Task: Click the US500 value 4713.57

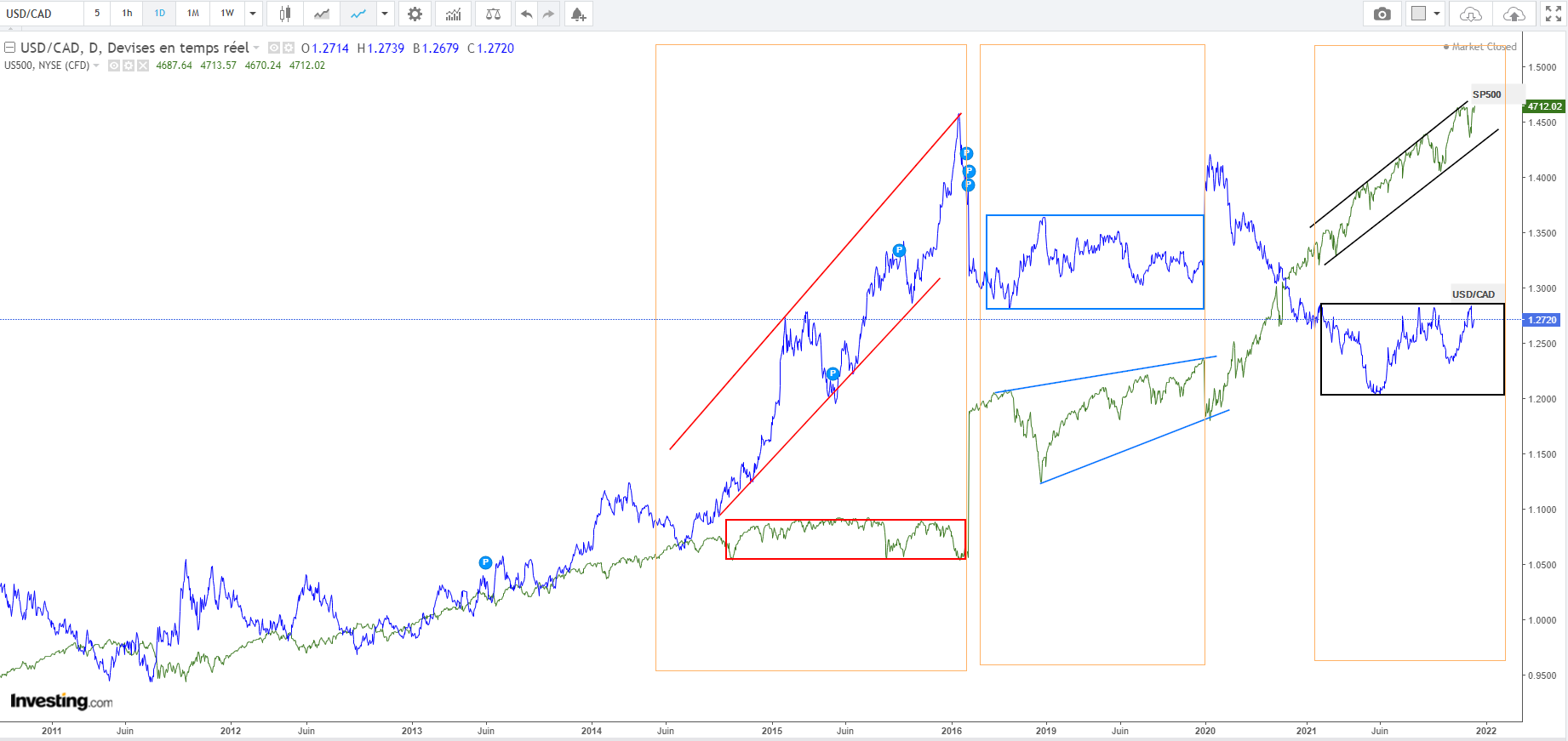Action: pos(219,66)
